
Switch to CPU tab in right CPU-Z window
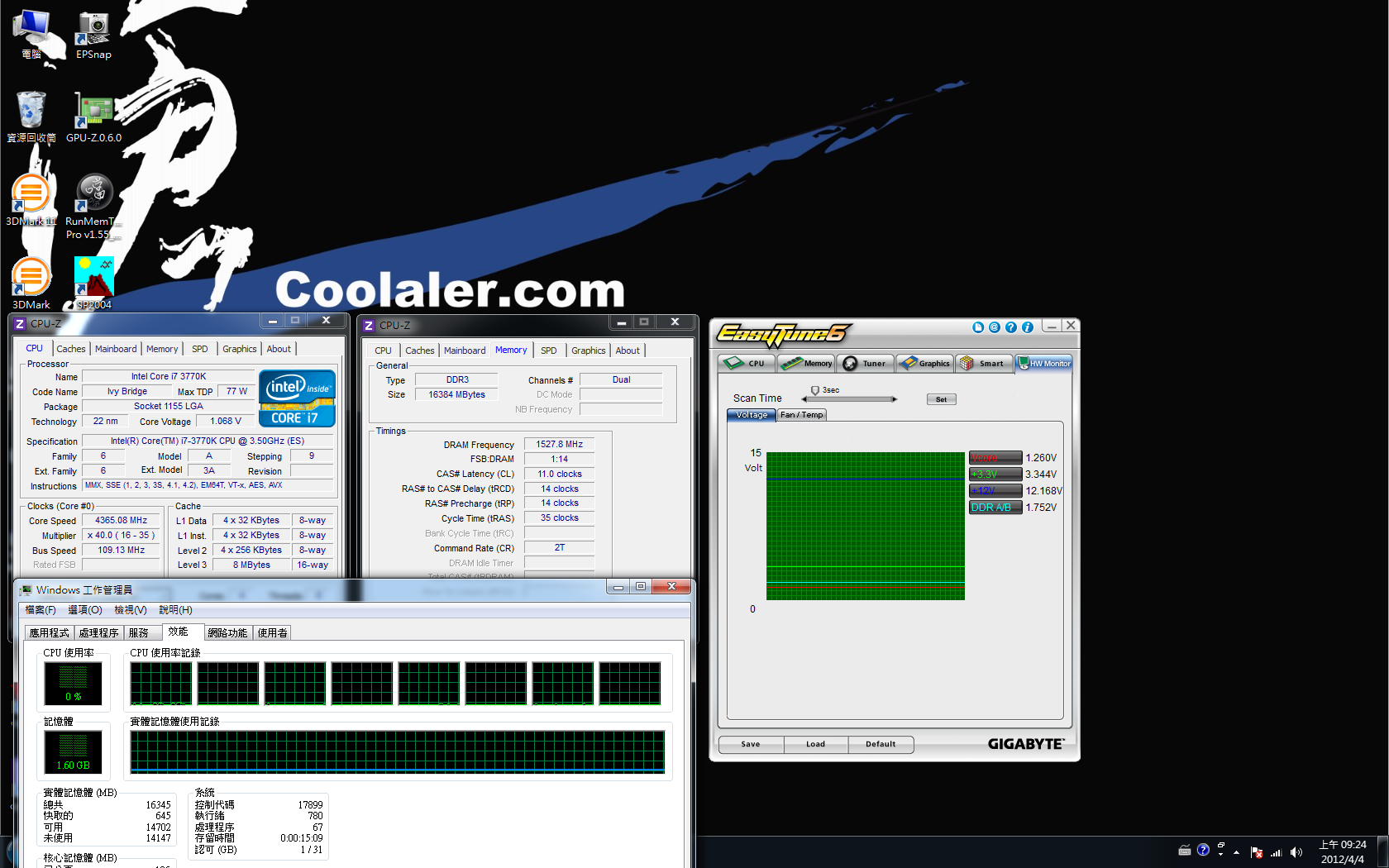tap(384, 351)
